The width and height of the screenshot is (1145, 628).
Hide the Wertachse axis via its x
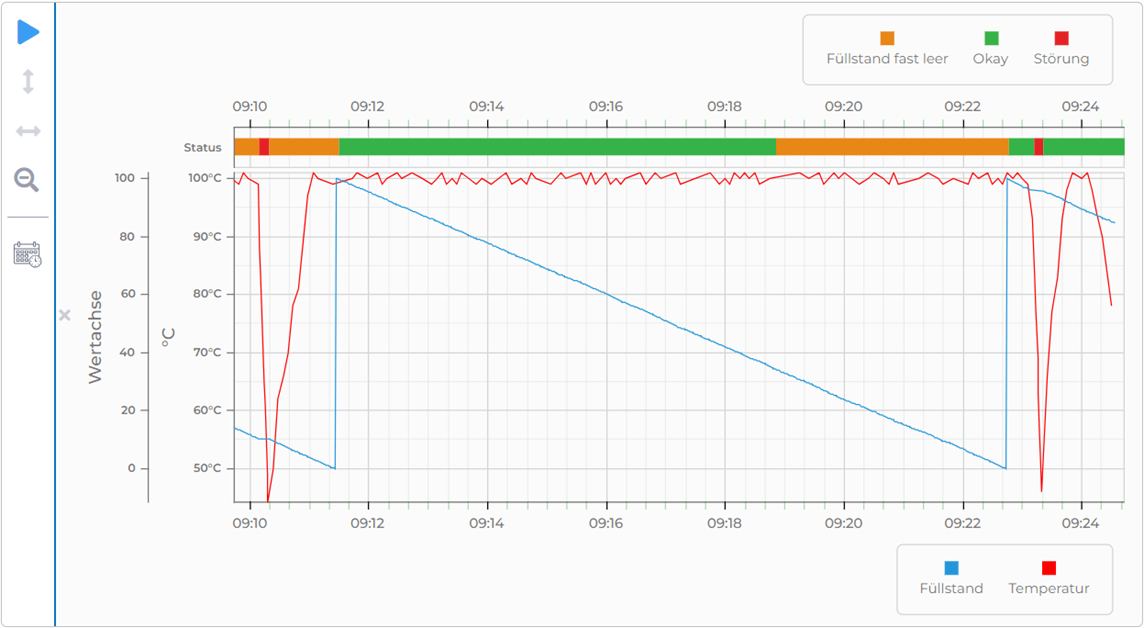click(x=65, y=314)
